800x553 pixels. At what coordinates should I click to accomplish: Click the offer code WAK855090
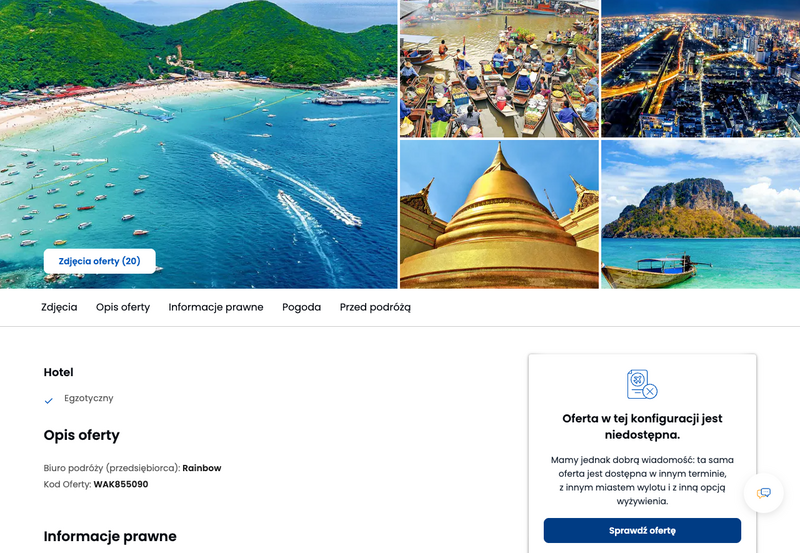click(121, 484)
